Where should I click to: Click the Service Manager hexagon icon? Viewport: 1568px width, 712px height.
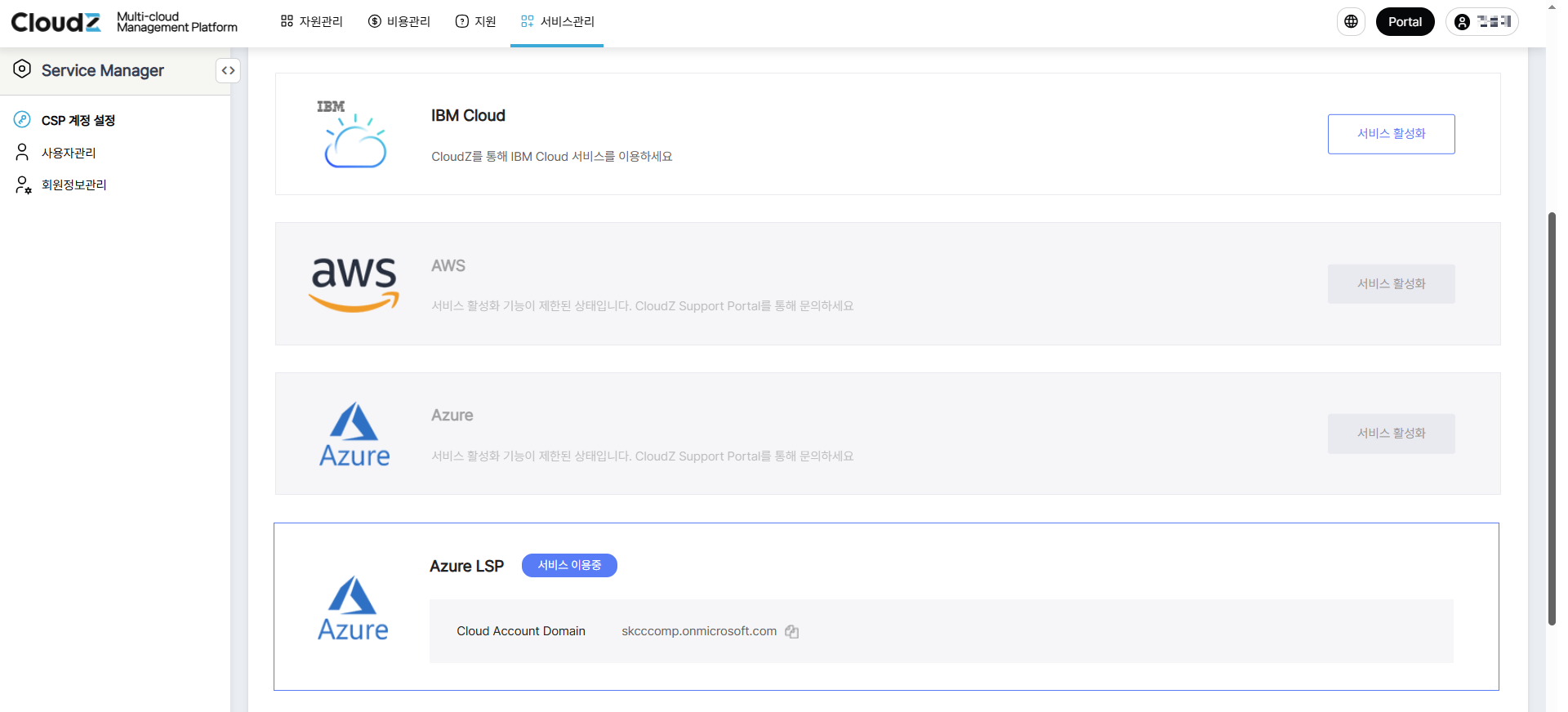[22, 69]
